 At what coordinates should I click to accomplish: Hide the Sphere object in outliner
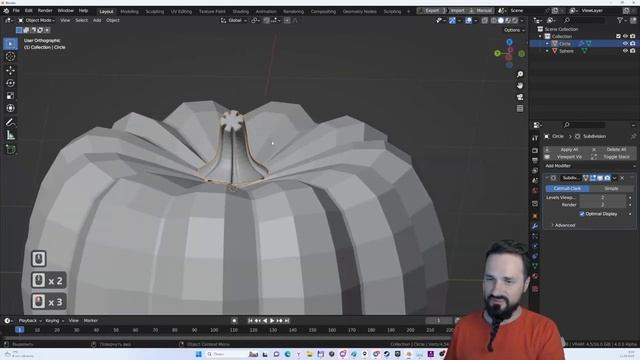tap(625, 51)
